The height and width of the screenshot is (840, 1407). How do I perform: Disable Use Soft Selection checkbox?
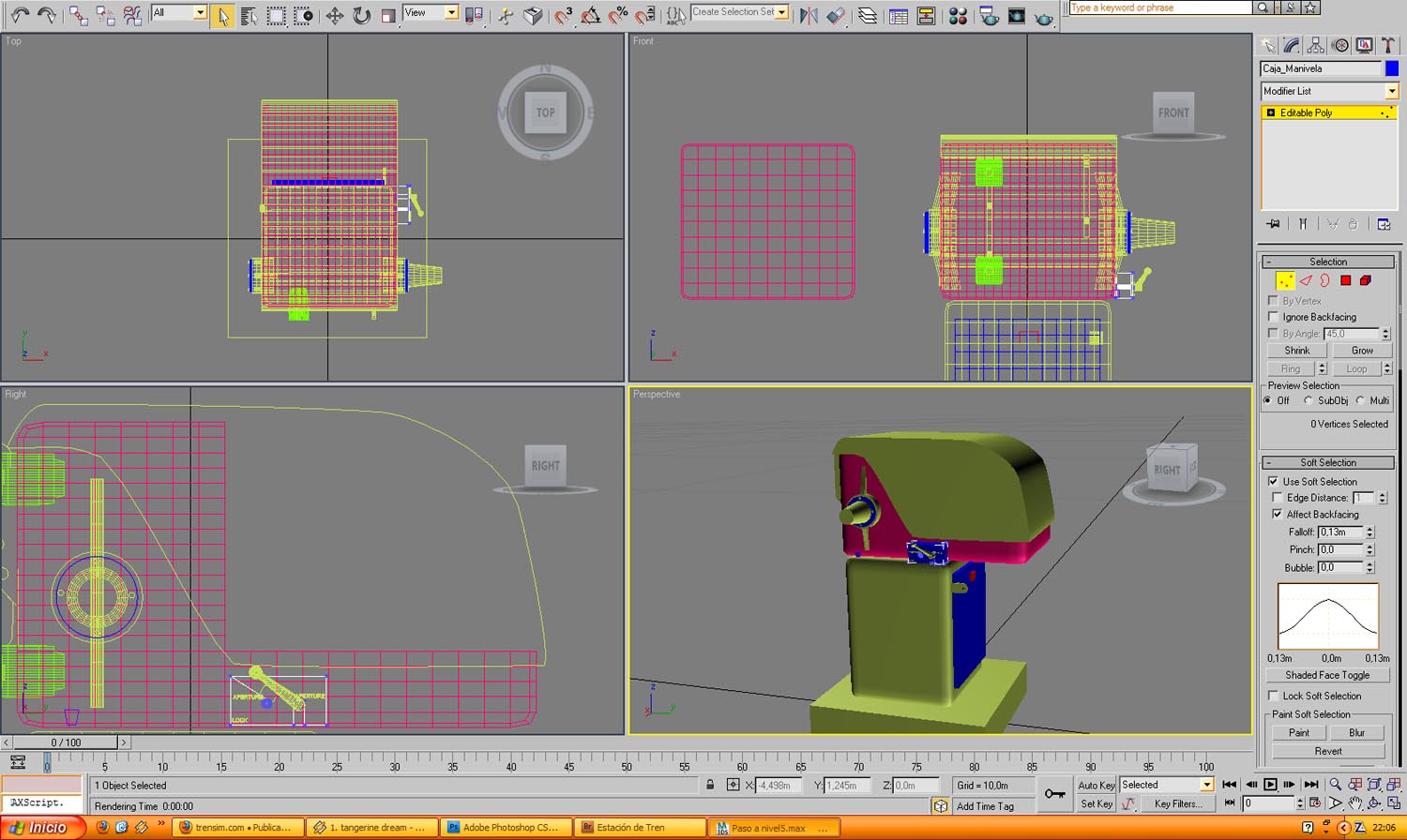pyautogui.click(x=1273, y=481)
